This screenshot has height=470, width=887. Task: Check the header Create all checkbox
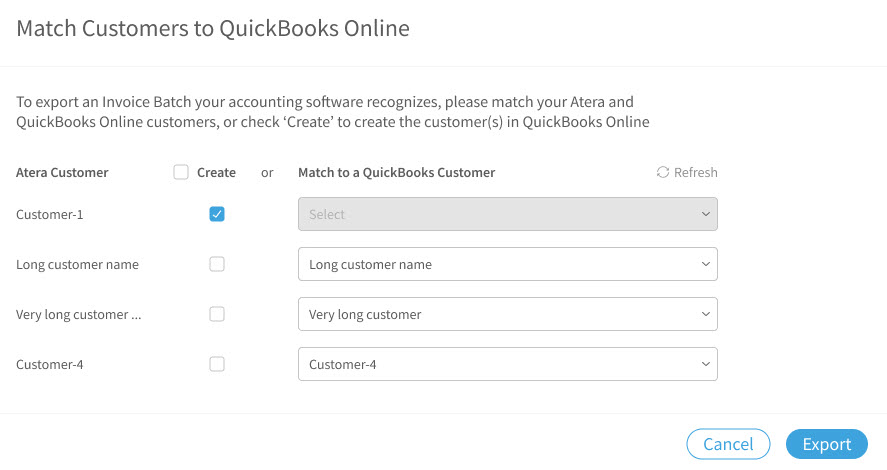click(180, 172)
